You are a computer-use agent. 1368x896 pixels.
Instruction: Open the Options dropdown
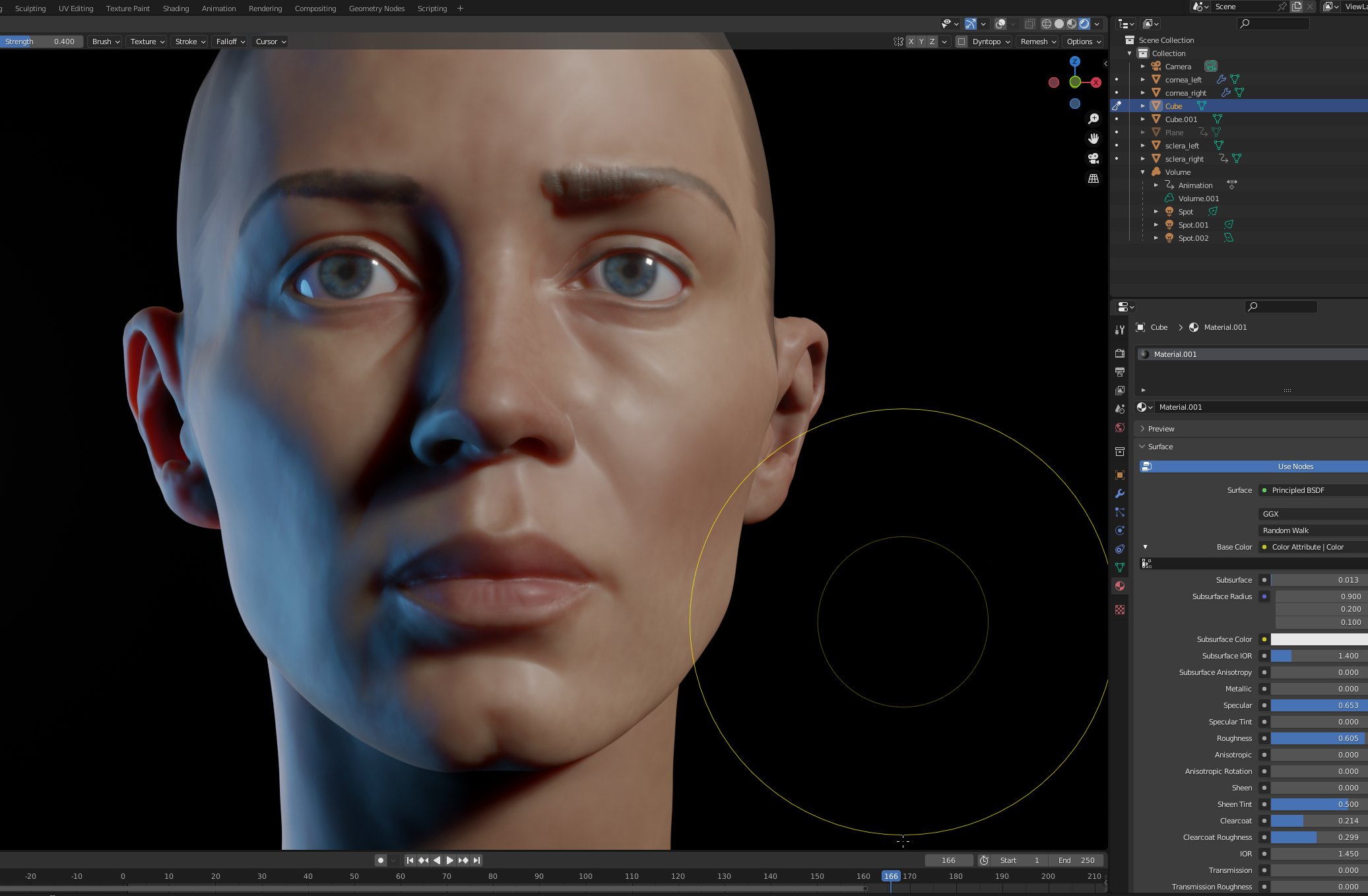pos(1083,42)
